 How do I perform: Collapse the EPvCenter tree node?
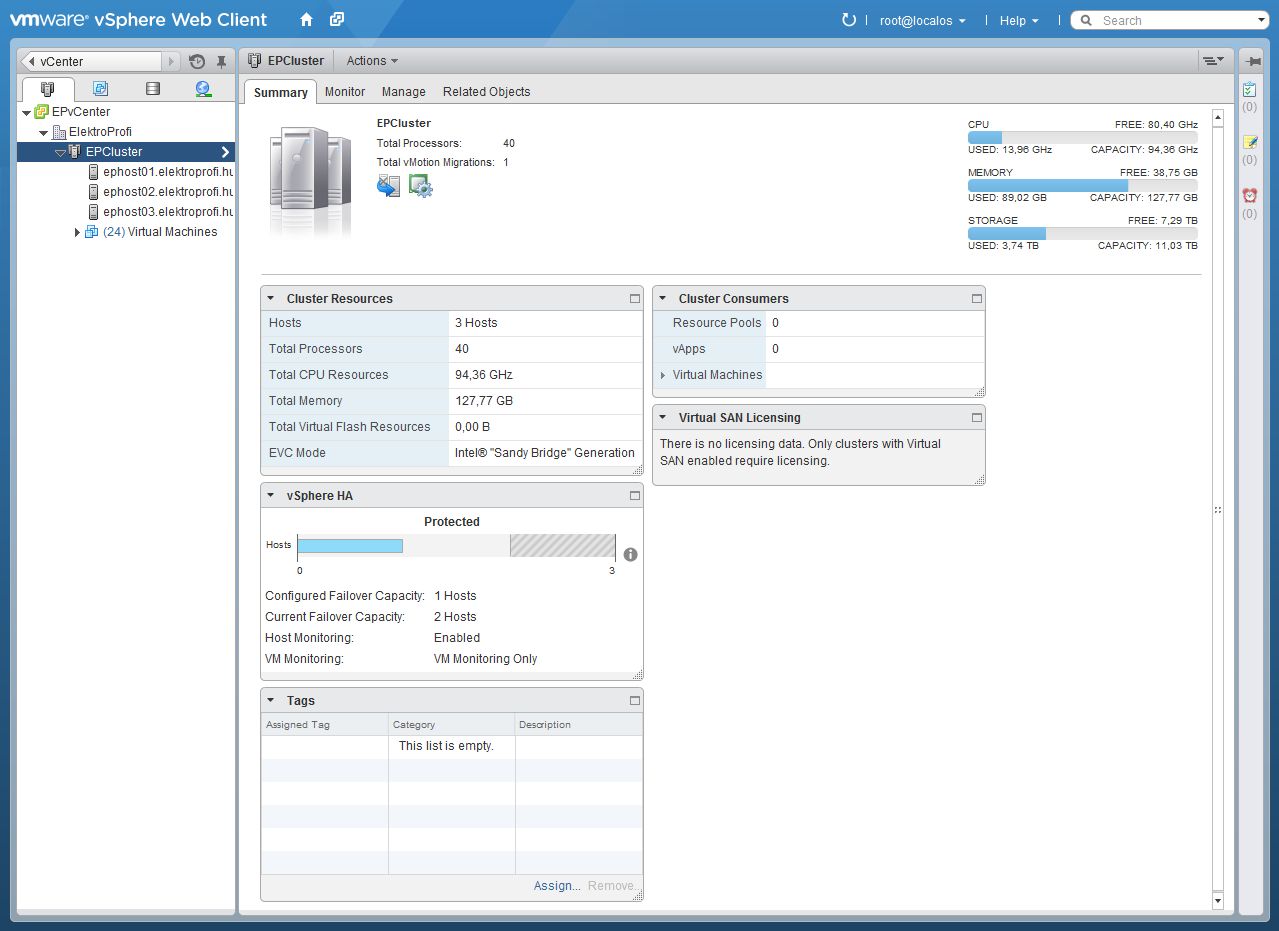[x=26, y=112]
